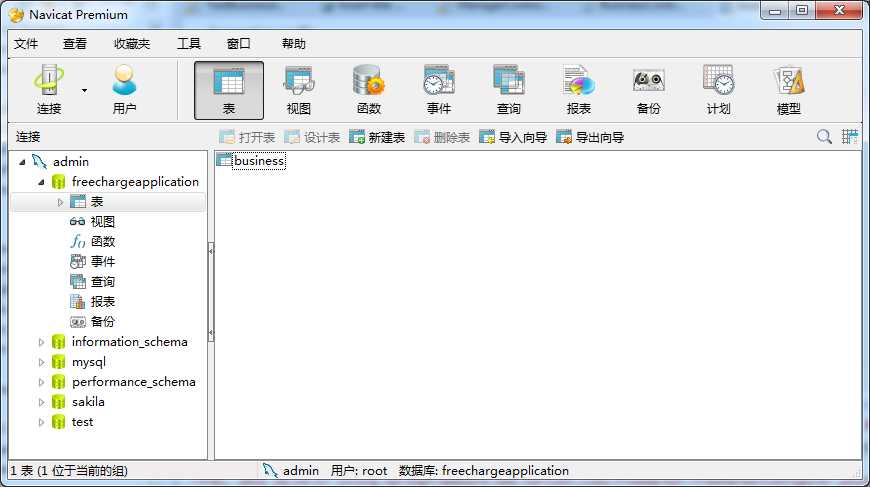The image size is (870, 487).
Task: Open the 收藏夹 menu
Action: point(132,43)
